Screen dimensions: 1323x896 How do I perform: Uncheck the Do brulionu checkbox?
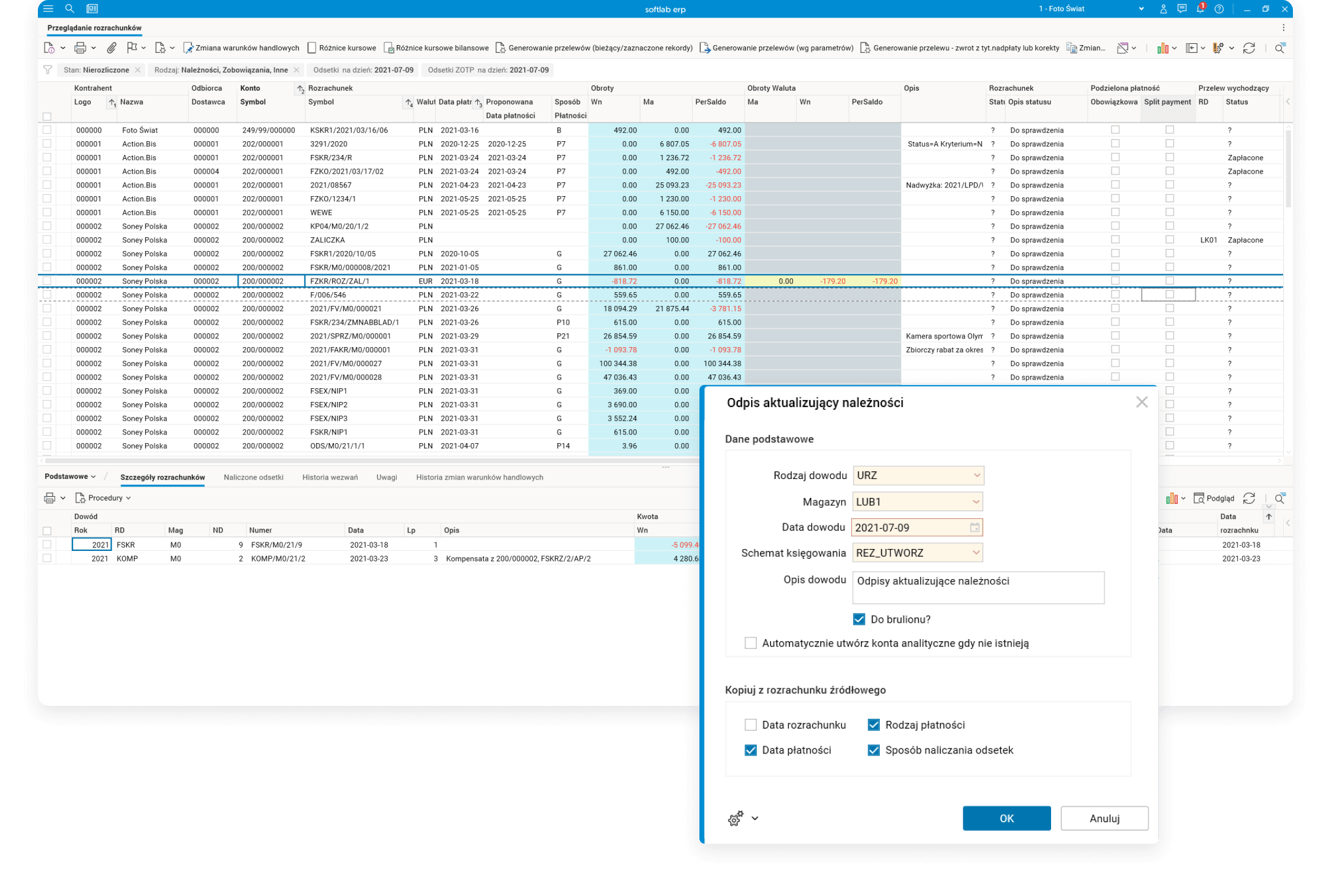(859, 619)
